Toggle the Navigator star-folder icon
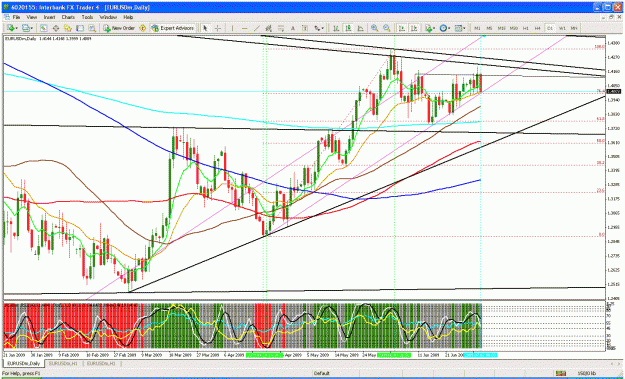This screenshot has width=625, height=379. pyautogui.click(x=68, y=28)
